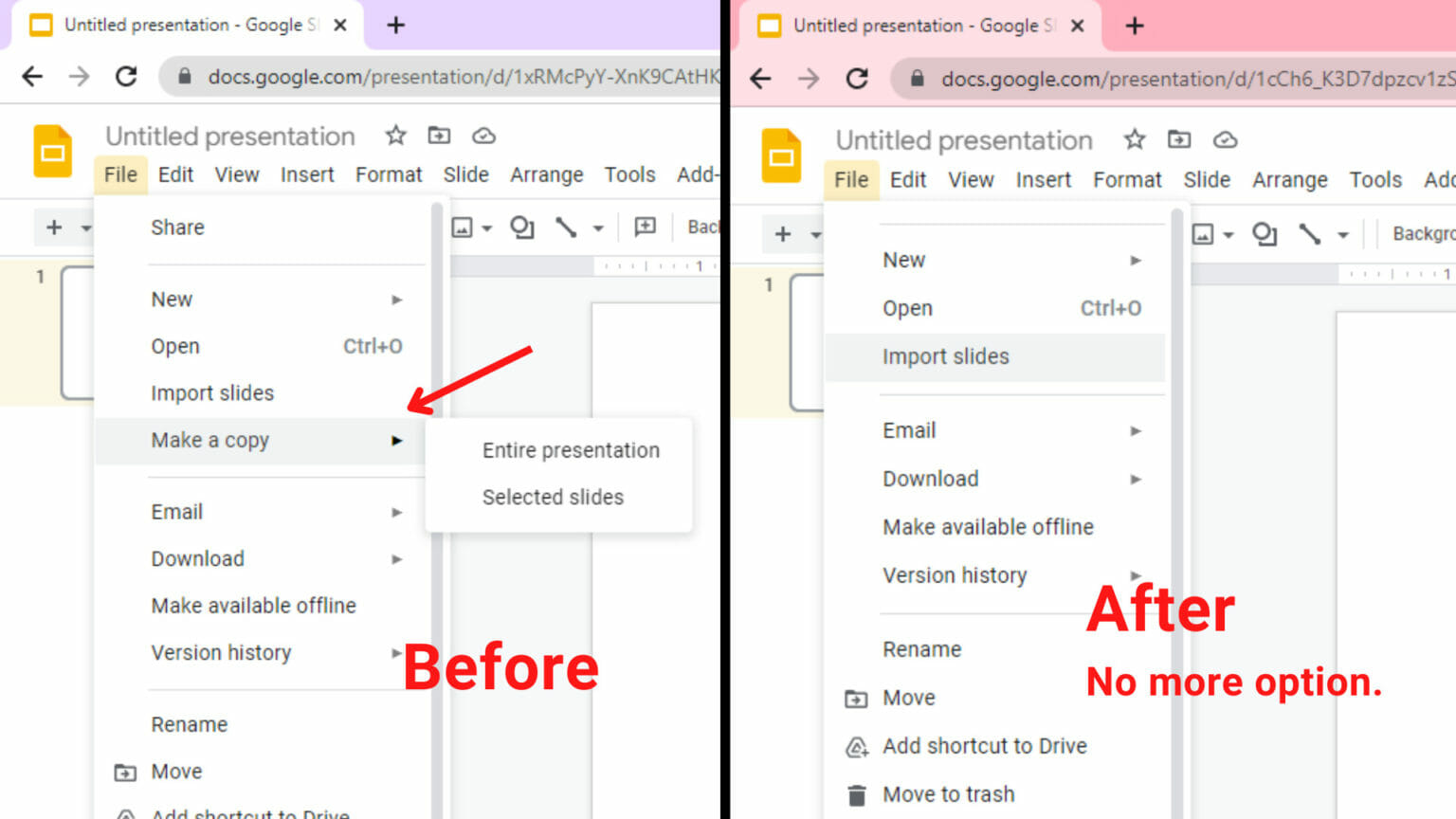Select the Shape tool in the toolbar
This screenshot has width=1456, height=819.
(521, 227)
